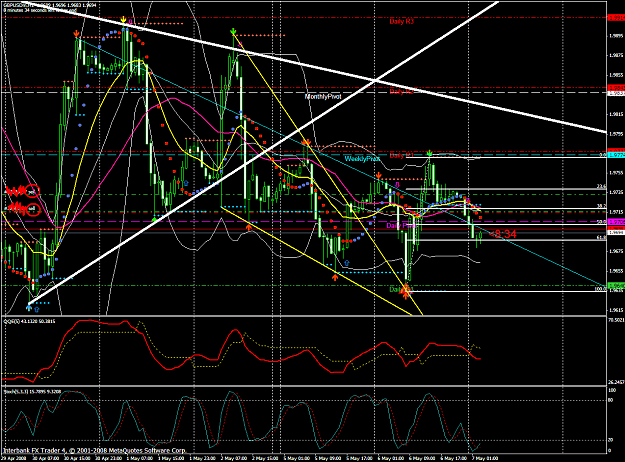Click the green price tag on the right axis
625x462 pixels.
616,285
